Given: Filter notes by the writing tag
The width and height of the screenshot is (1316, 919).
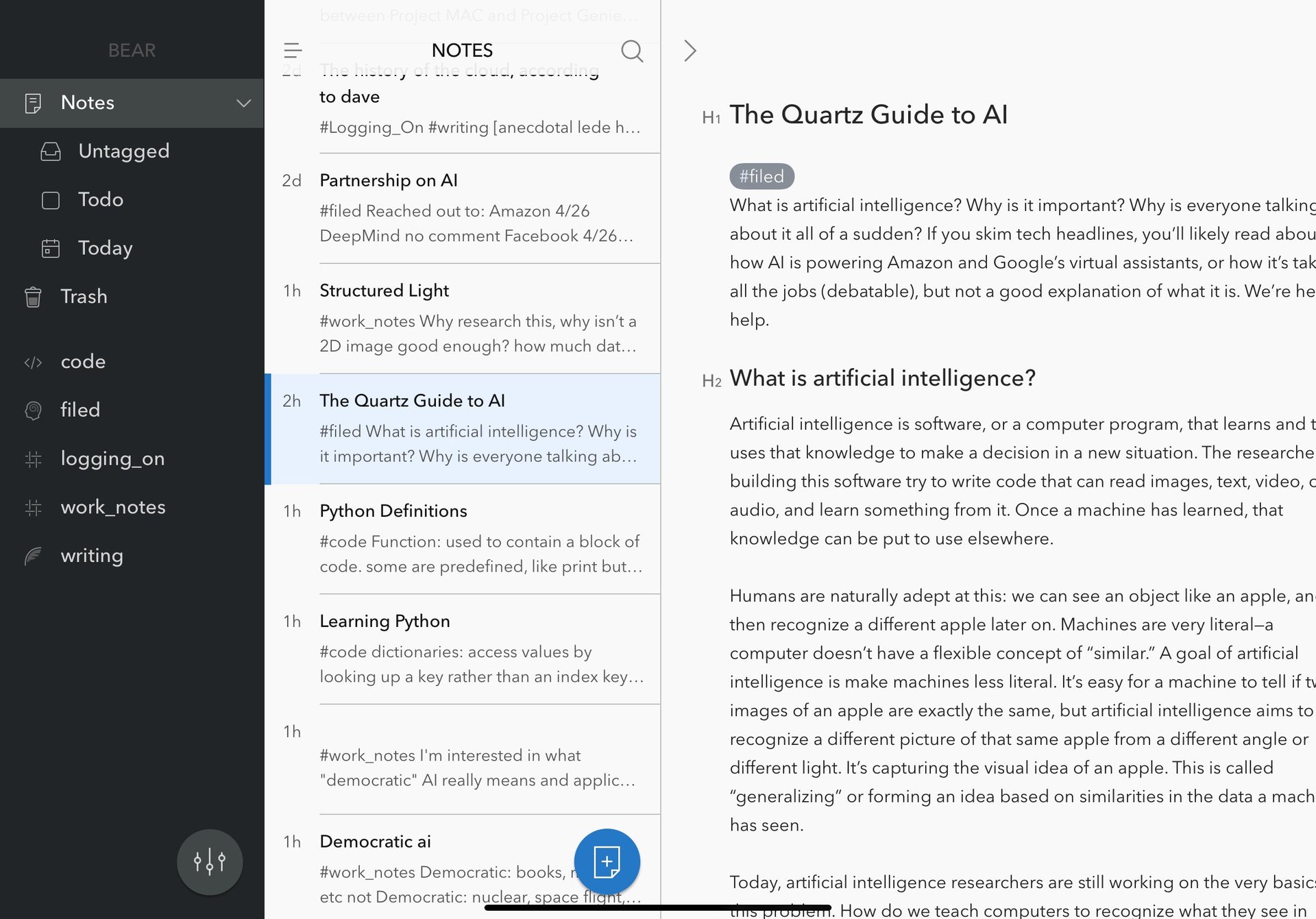Looking at the screenshot, I should pos(132,556).
